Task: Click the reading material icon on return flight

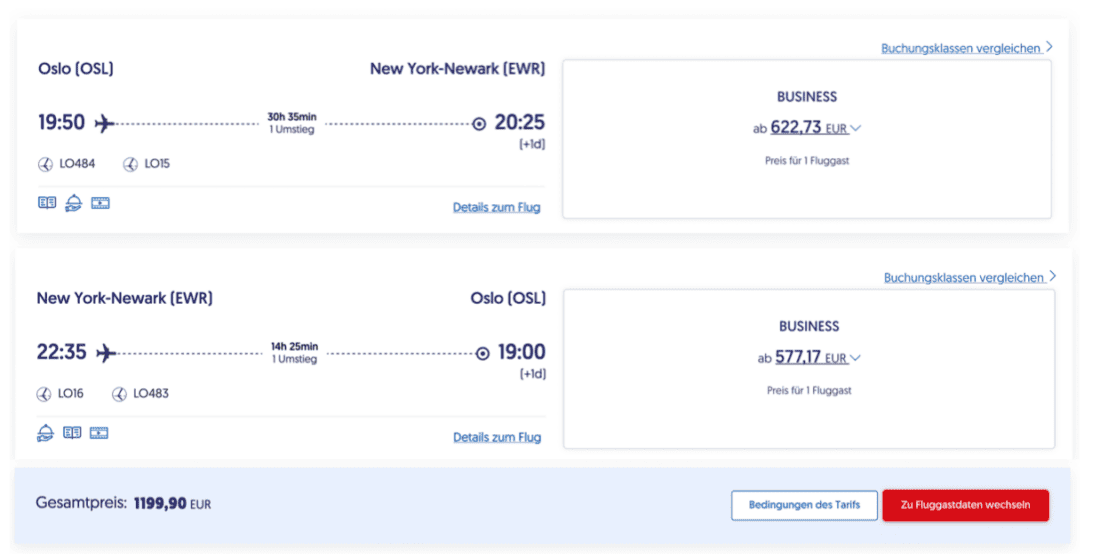Action: (x=72, y=433)
